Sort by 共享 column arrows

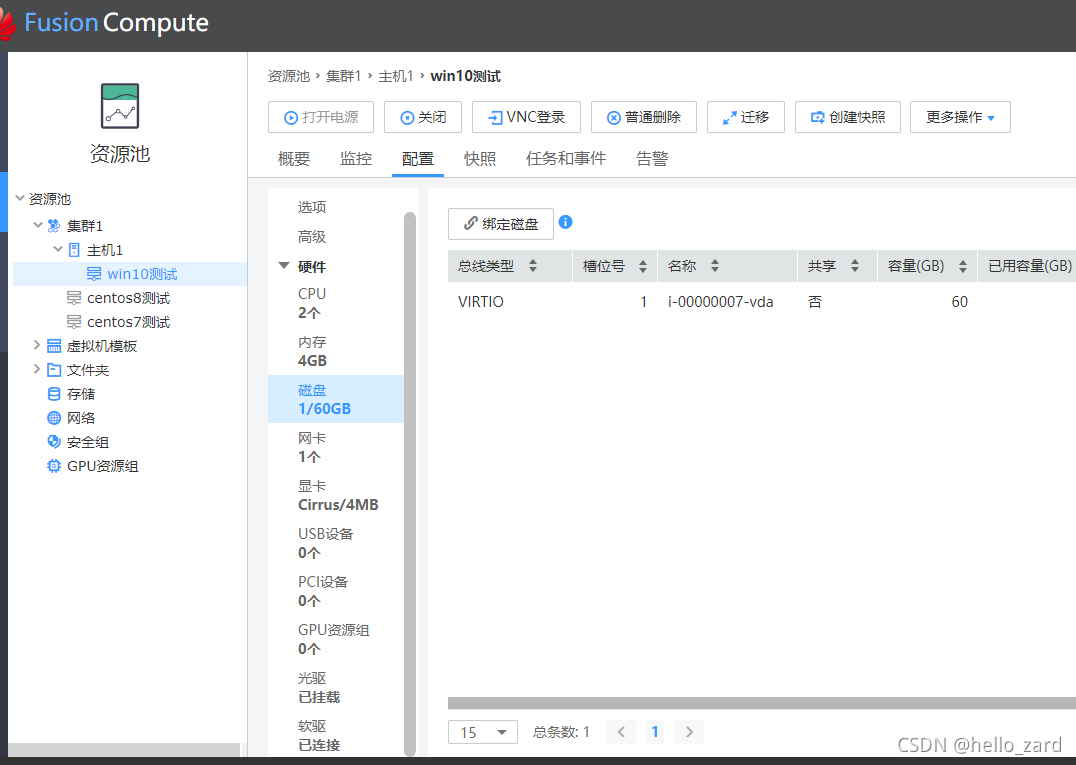[x=855, y=266]
